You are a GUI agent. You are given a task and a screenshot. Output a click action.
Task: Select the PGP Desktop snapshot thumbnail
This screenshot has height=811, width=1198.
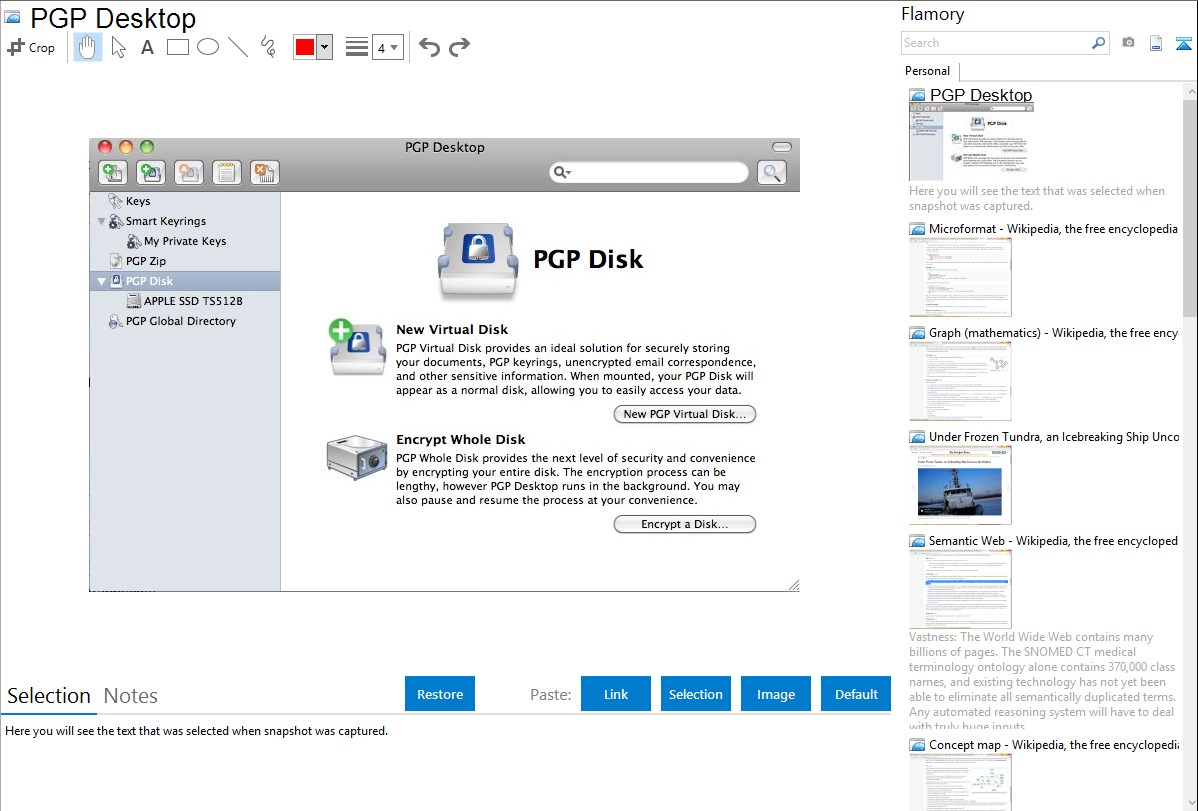pos(970,142)
